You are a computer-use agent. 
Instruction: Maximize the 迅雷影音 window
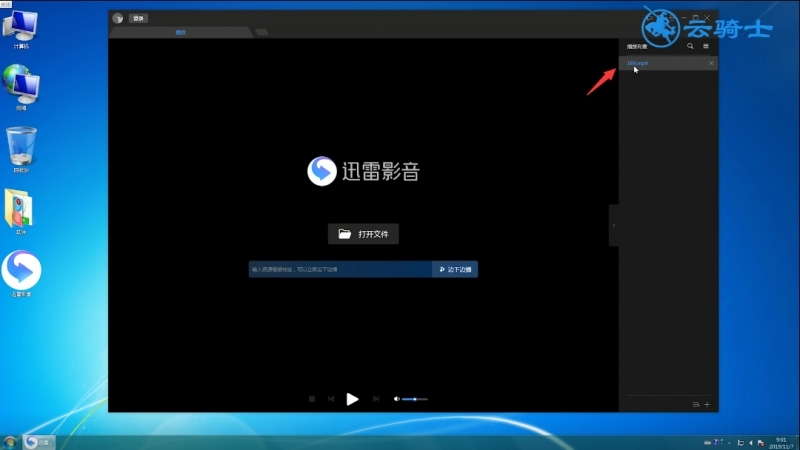coord(695,18)
